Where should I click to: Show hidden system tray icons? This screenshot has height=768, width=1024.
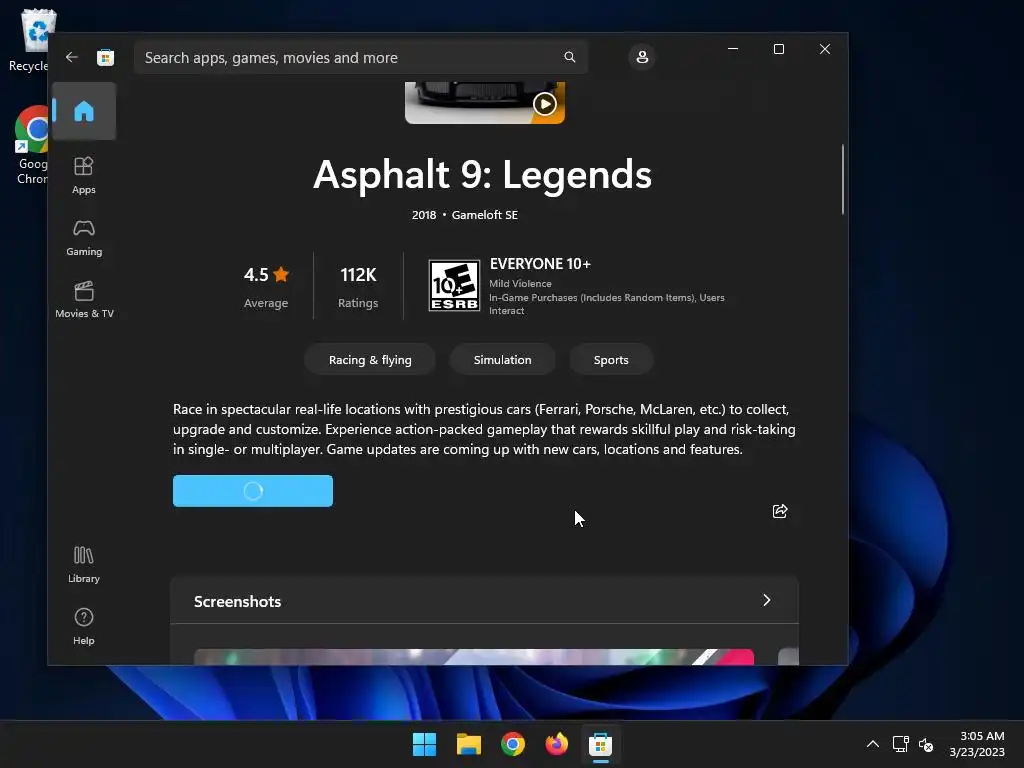tap(872, 744)
